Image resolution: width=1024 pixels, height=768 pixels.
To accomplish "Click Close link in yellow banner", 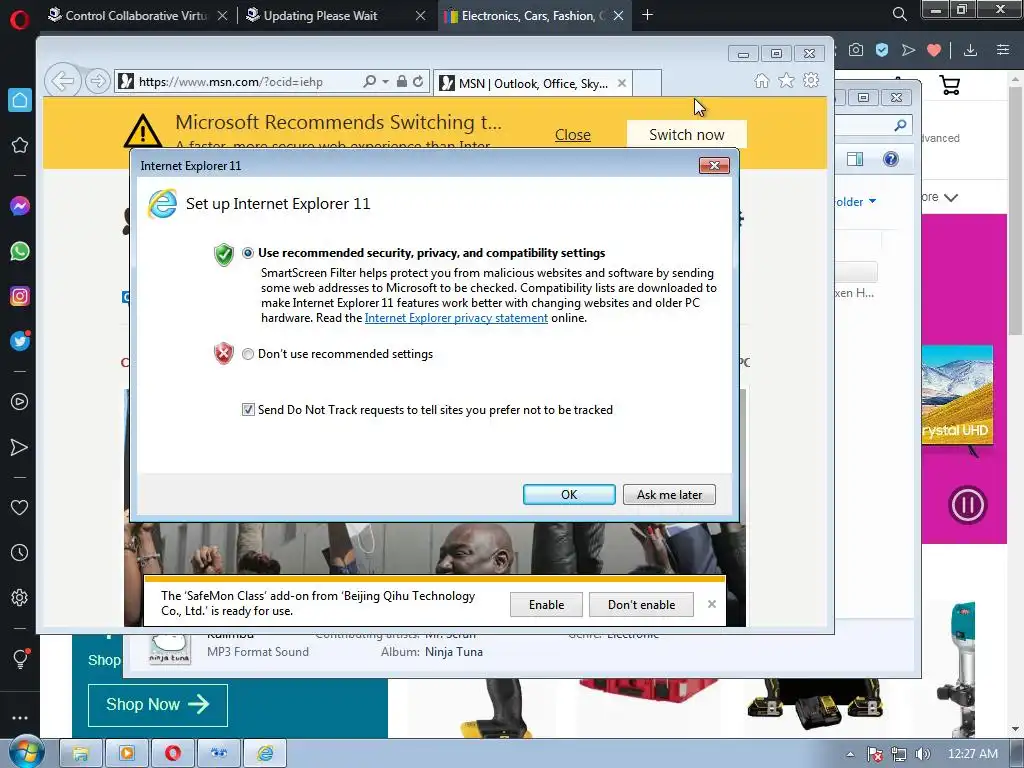I will coord(573,135).
